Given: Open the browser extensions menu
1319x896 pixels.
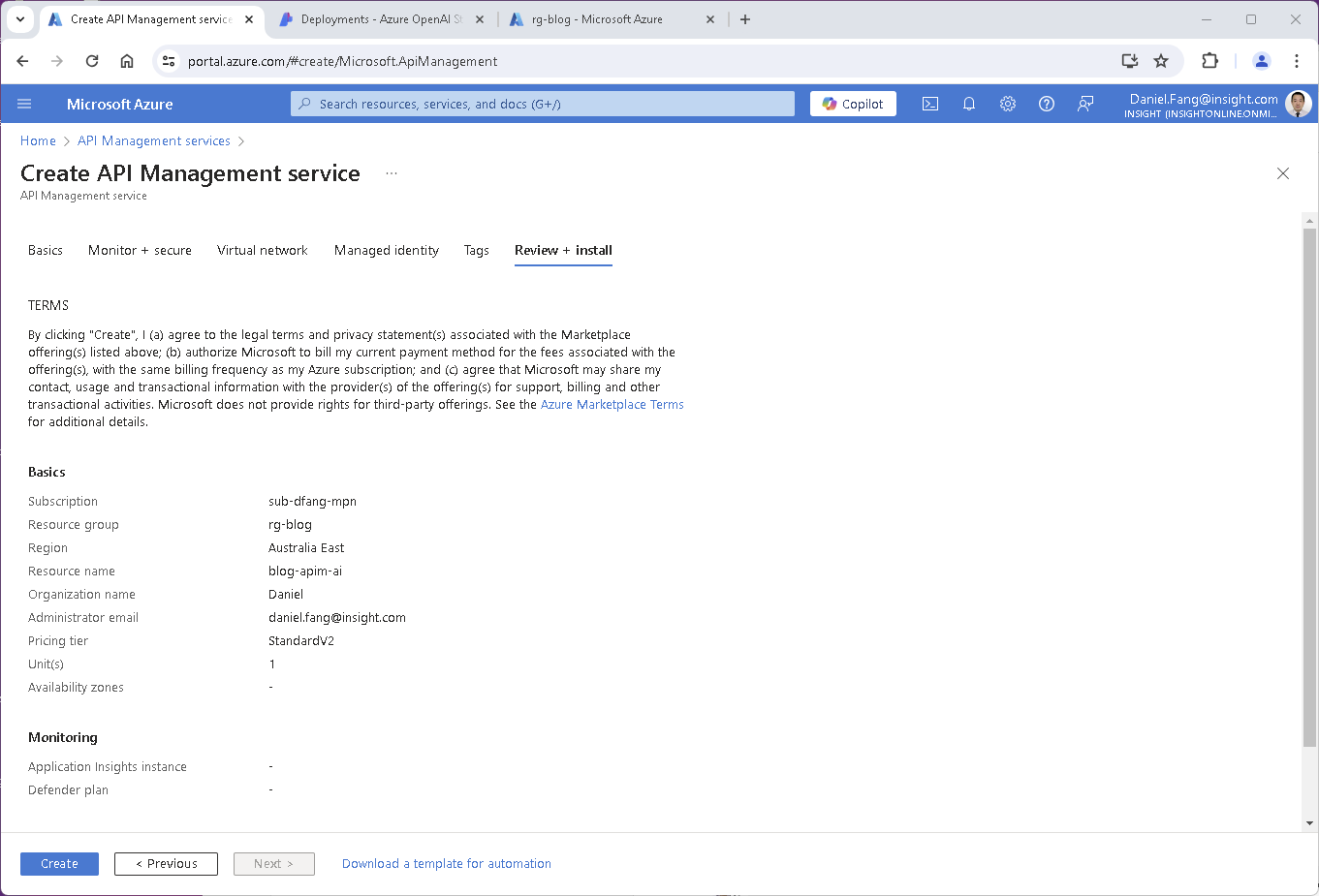Looking at the screenshot, I should click(x=1209, y=61).
